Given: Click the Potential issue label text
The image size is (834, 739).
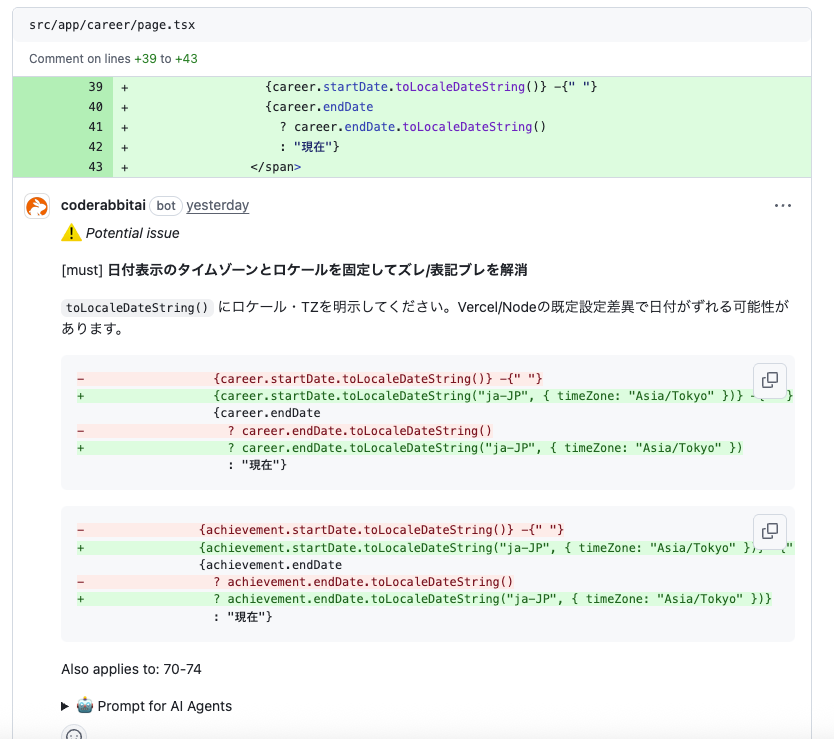Looking at the screenshot, I should 133,233.
